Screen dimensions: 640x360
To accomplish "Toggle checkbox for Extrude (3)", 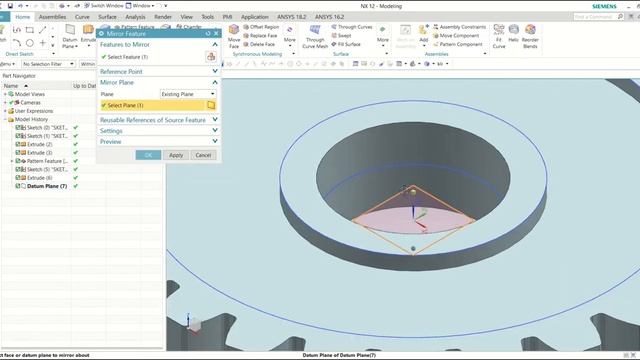I will [18, 153].
